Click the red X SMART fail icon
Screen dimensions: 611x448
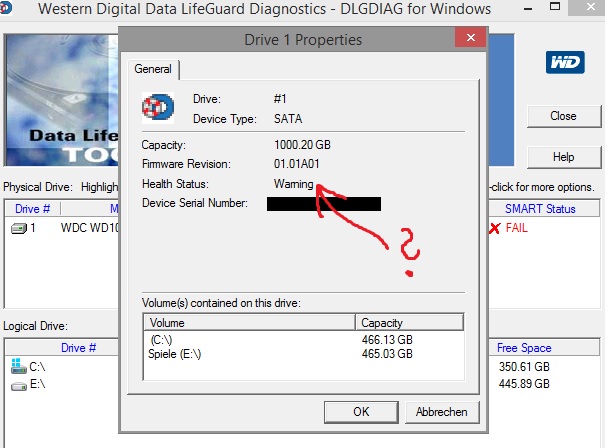pos(494,228)
